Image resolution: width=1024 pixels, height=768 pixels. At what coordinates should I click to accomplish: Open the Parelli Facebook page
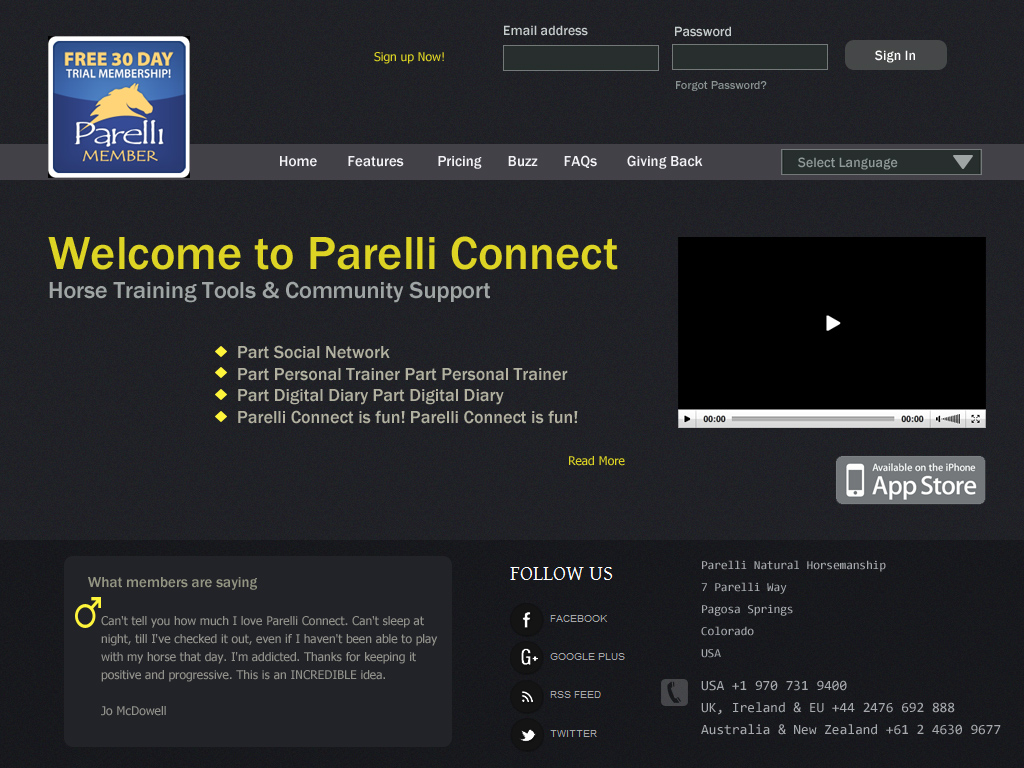[527, 619]
